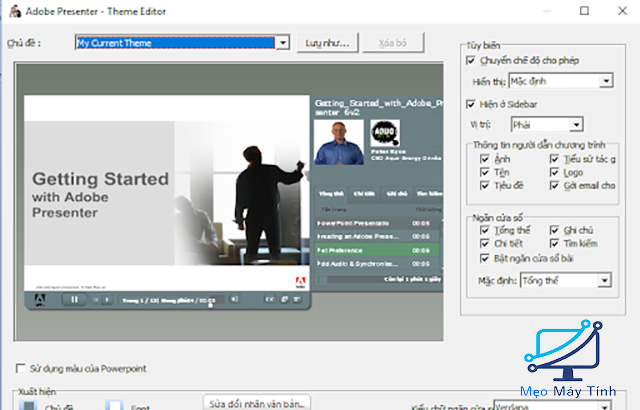
Task: Uncheck the 'Ảnh' presenter info checkbox
Action: 484,159
